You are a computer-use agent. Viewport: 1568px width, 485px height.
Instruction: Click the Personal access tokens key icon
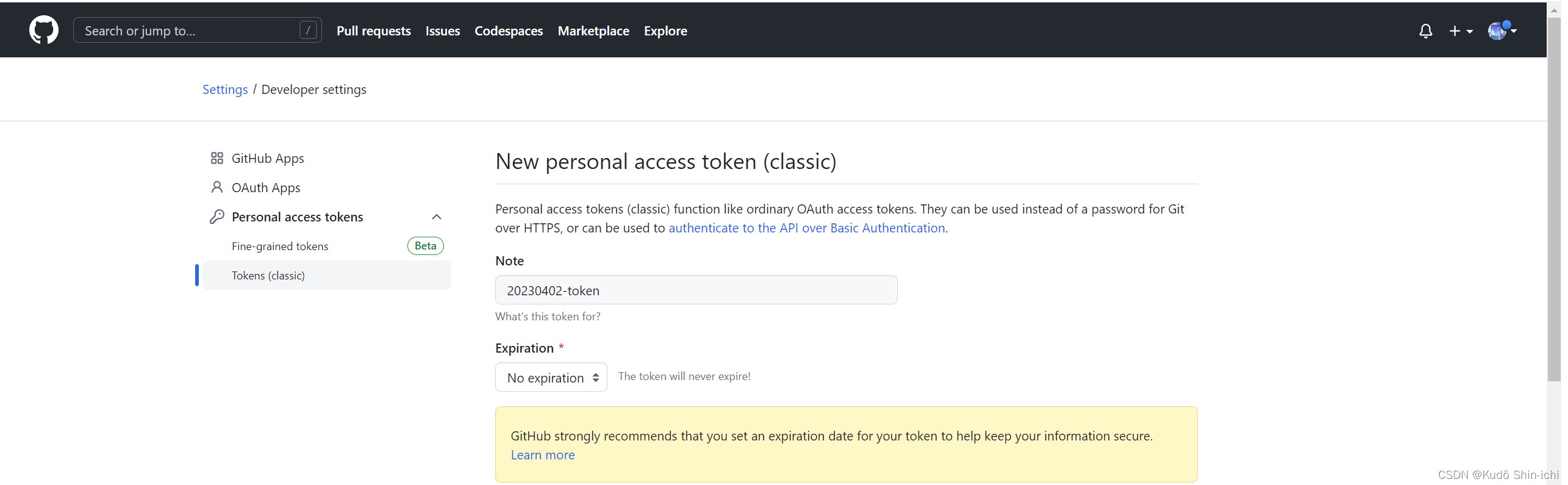tap(217, 217)
